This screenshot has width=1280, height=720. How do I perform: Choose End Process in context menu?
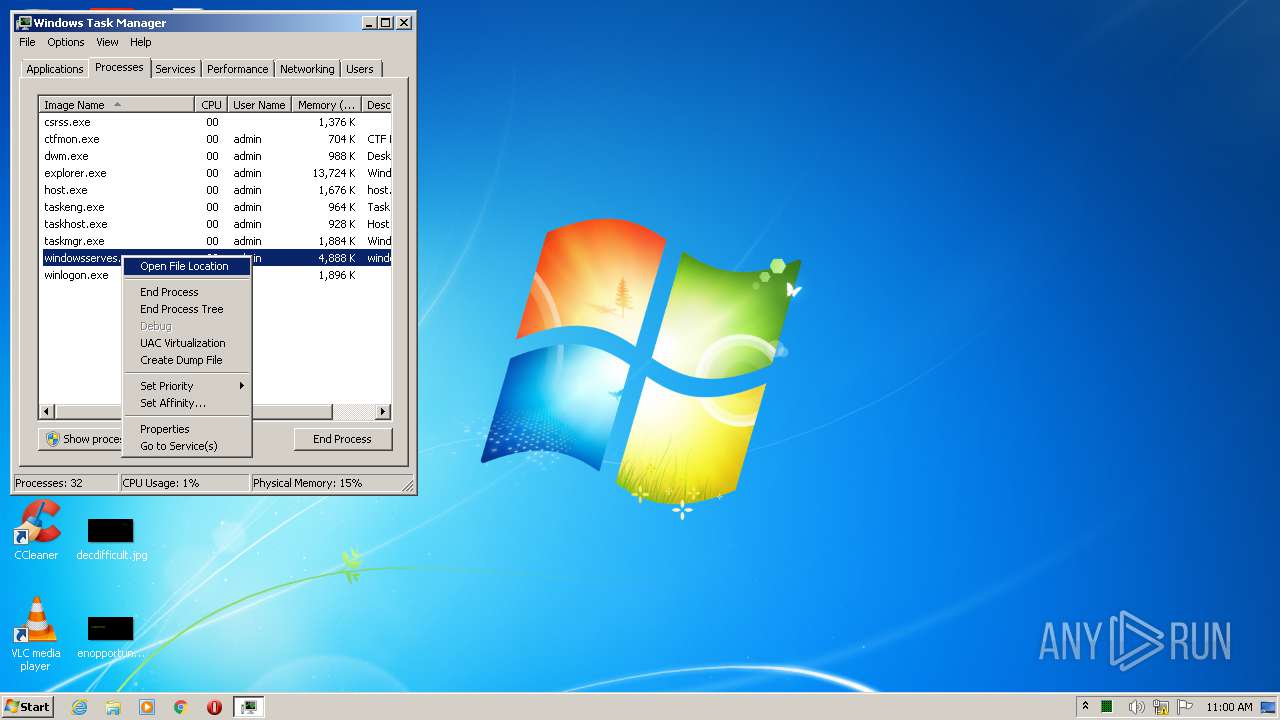[186, 292]
